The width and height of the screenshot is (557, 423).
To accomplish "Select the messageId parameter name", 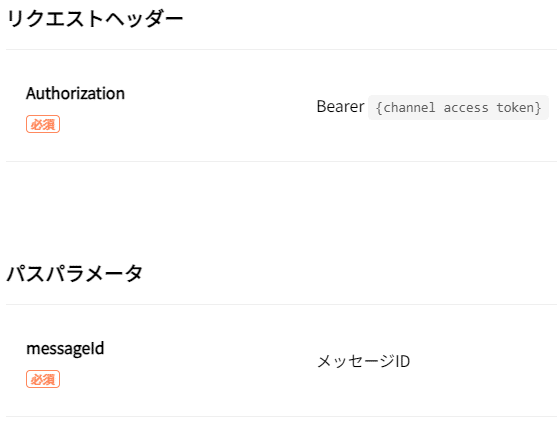I will point(65,348).
